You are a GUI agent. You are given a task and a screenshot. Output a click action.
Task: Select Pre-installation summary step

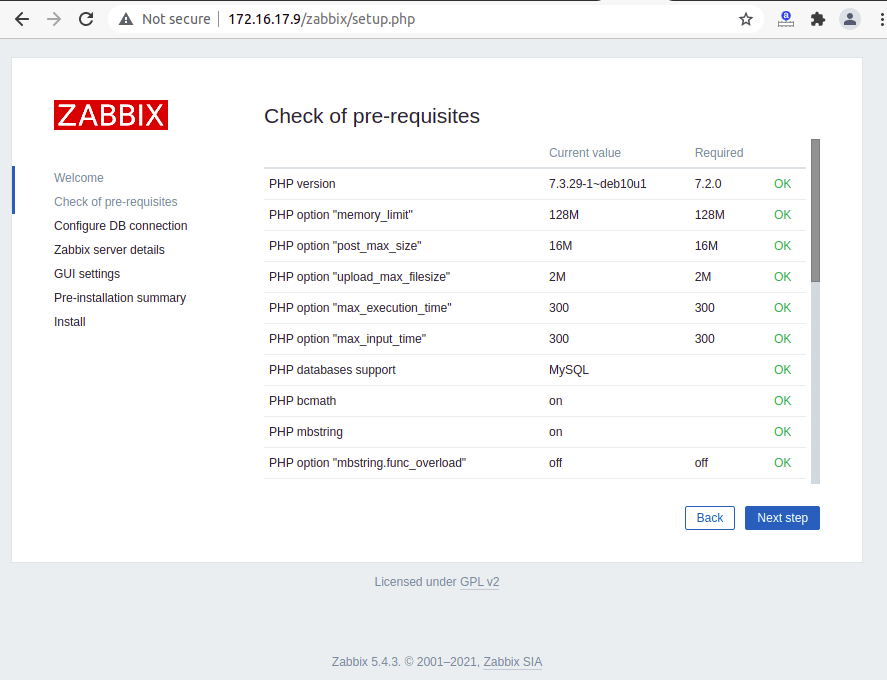point(120,298)
